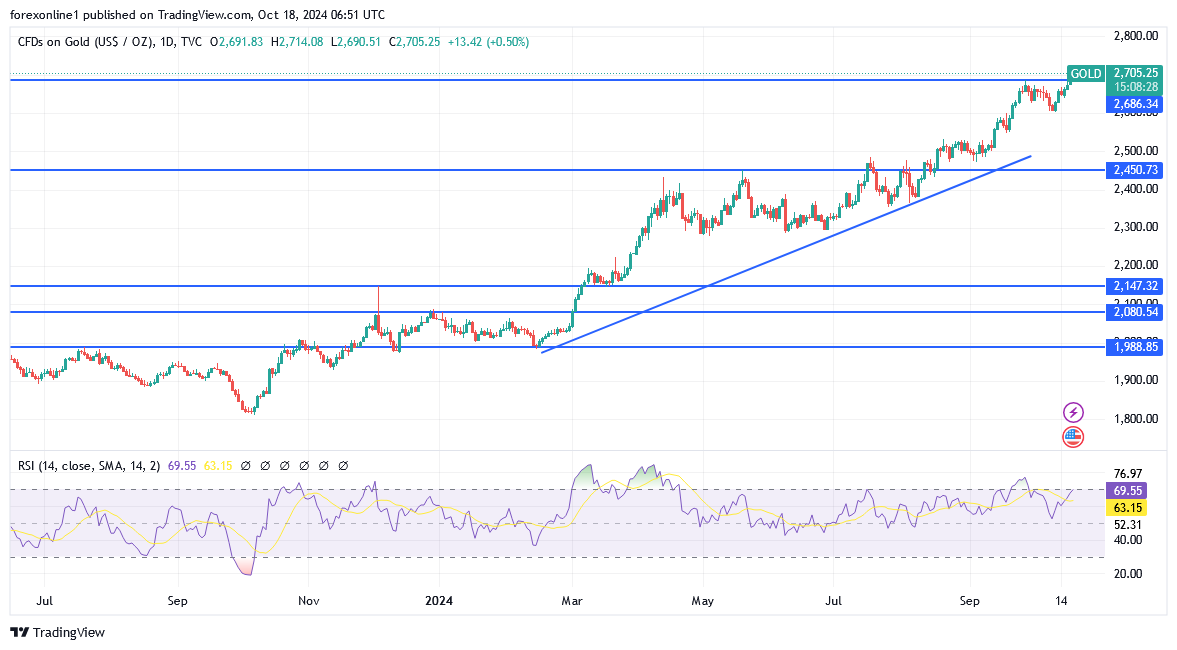The width and height of the screenshot is (1177, 650).
Task: Select the 2,686.34 horizontal line label
Action: point(1135,104)
